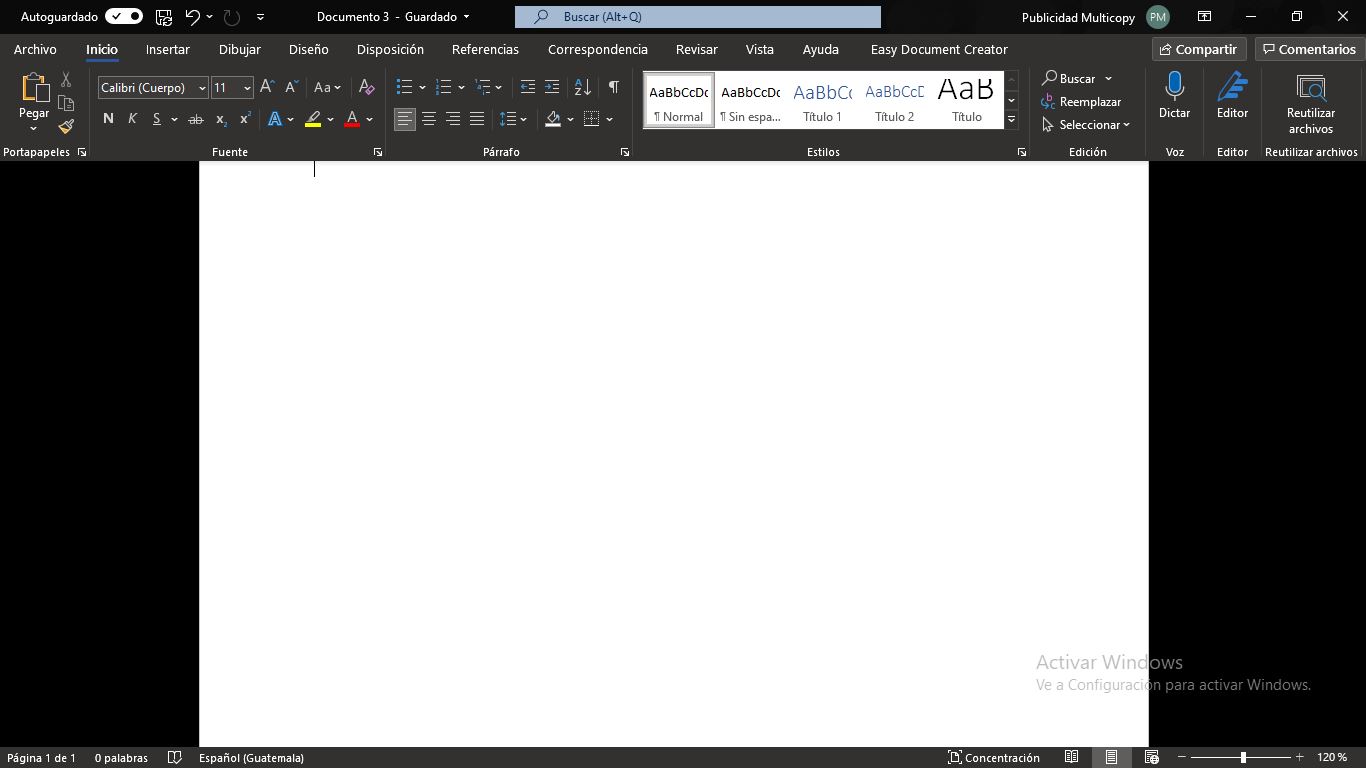Expand the Seleccionar dropdown

click(1086, 125)
